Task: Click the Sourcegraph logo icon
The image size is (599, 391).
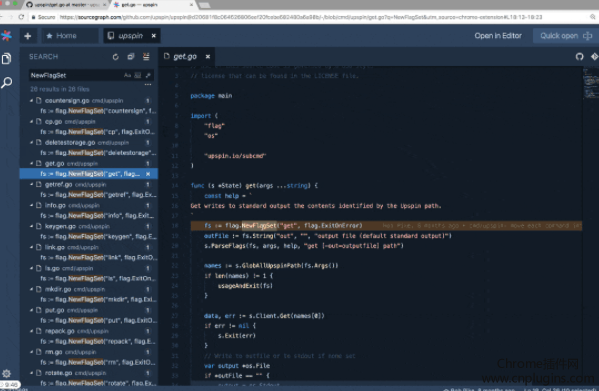Action: click(6, 36)
